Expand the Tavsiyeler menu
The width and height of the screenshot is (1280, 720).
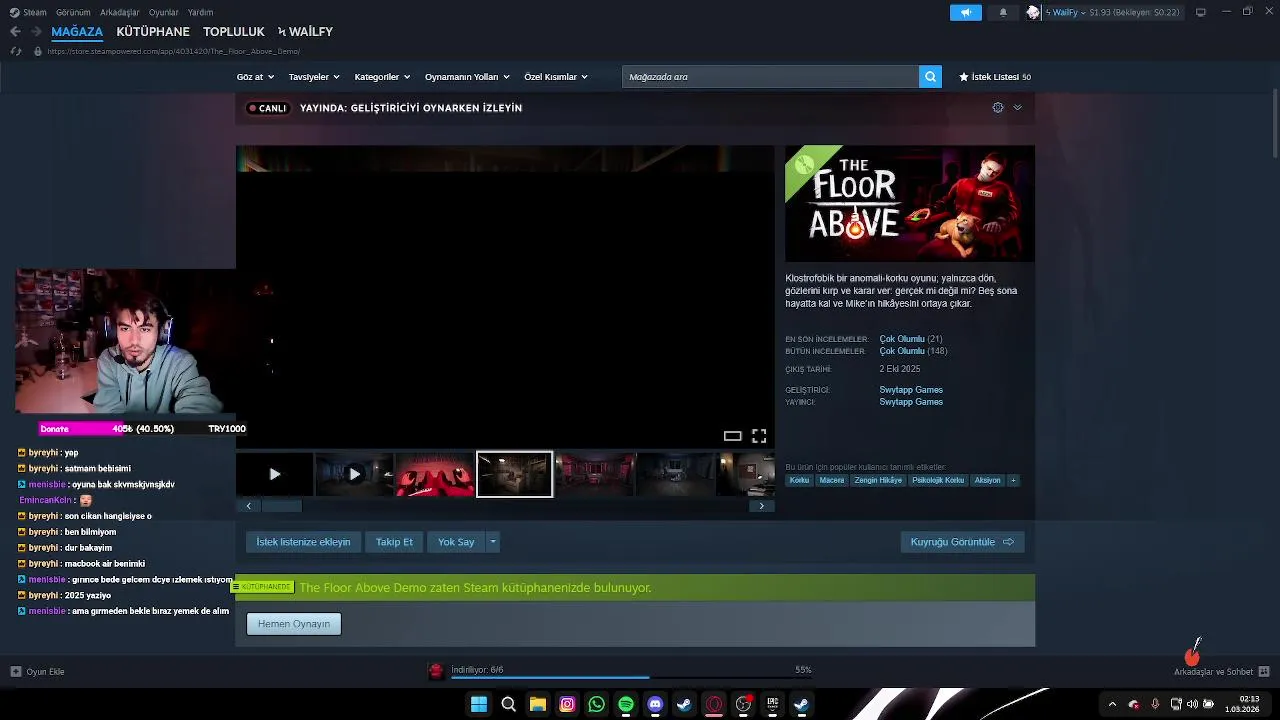(314, 77)
